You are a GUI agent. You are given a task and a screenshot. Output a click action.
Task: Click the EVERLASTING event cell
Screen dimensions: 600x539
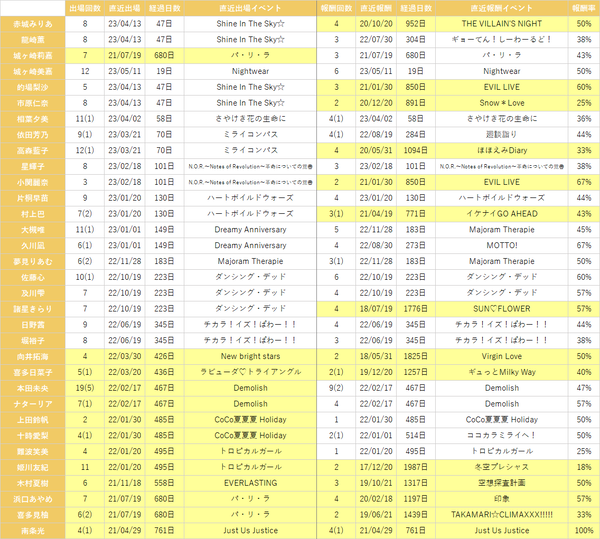pos(250,484)
